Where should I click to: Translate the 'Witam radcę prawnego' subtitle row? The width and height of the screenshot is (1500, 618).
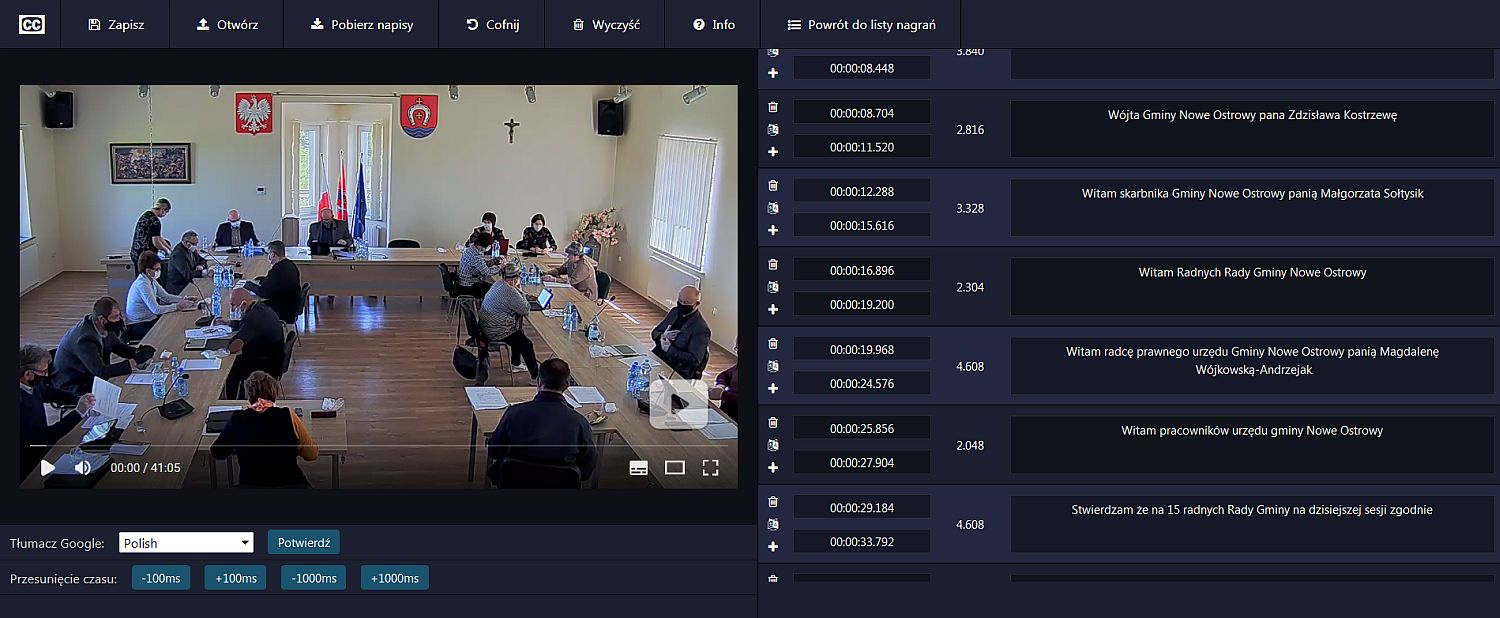coord(772,366)
